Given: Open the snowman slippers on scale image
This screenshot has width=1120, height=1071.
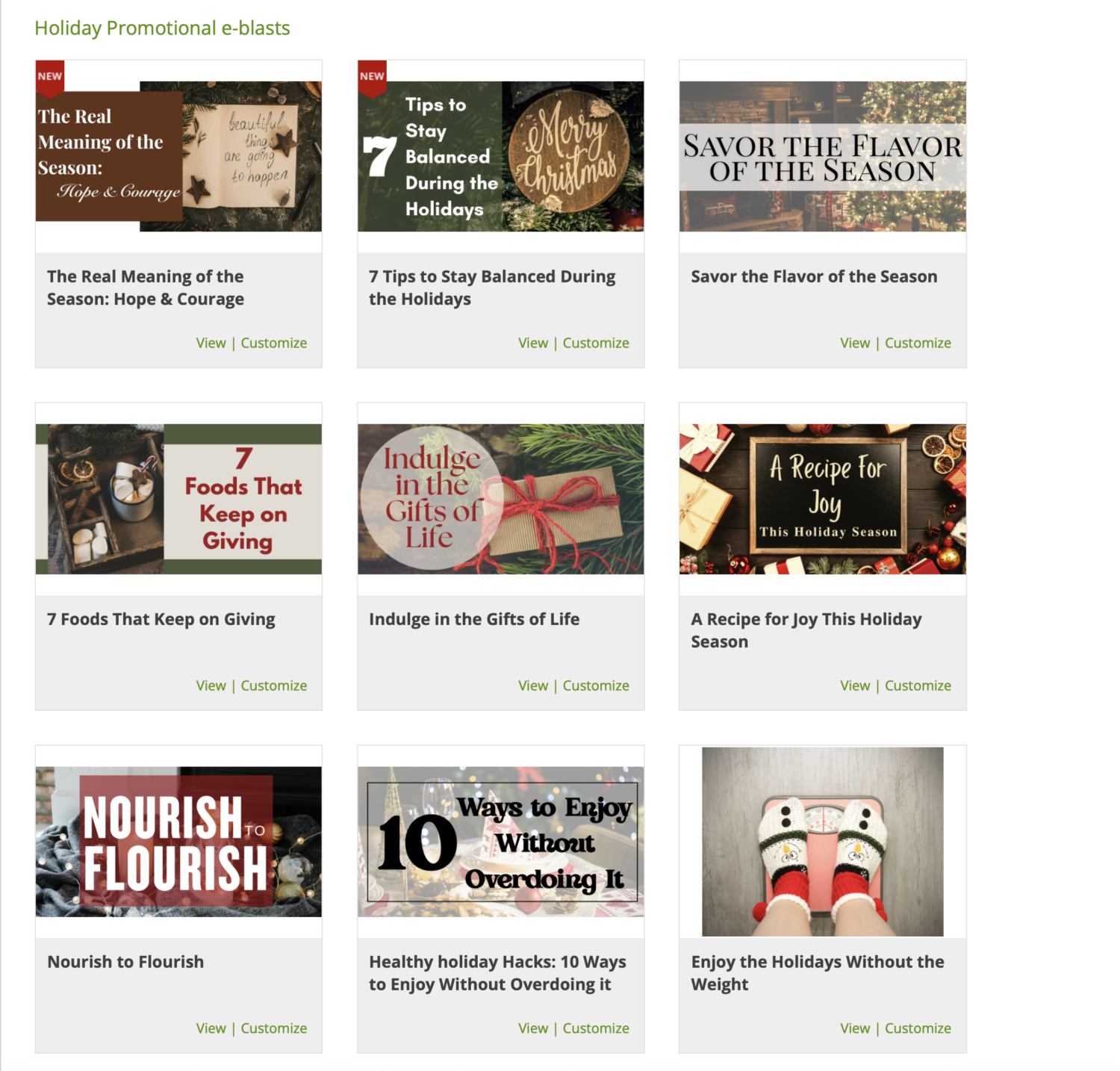Looking at the screenshot, I should point(822,842).
